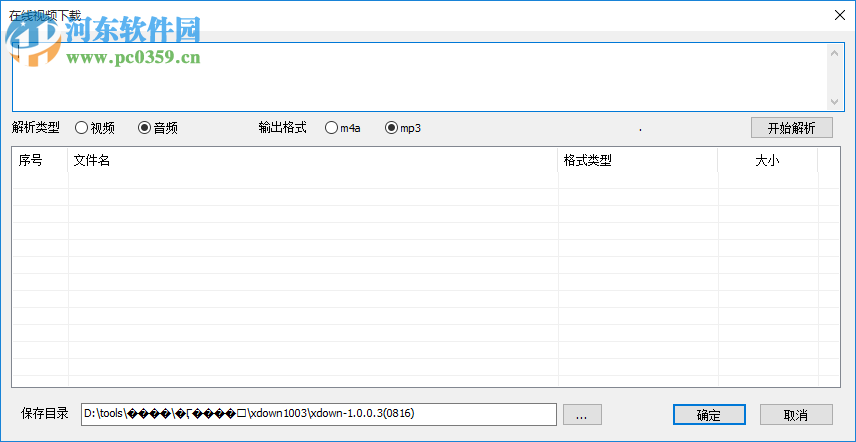
Task: Choose mp3 output format
Action: [403, 128]
